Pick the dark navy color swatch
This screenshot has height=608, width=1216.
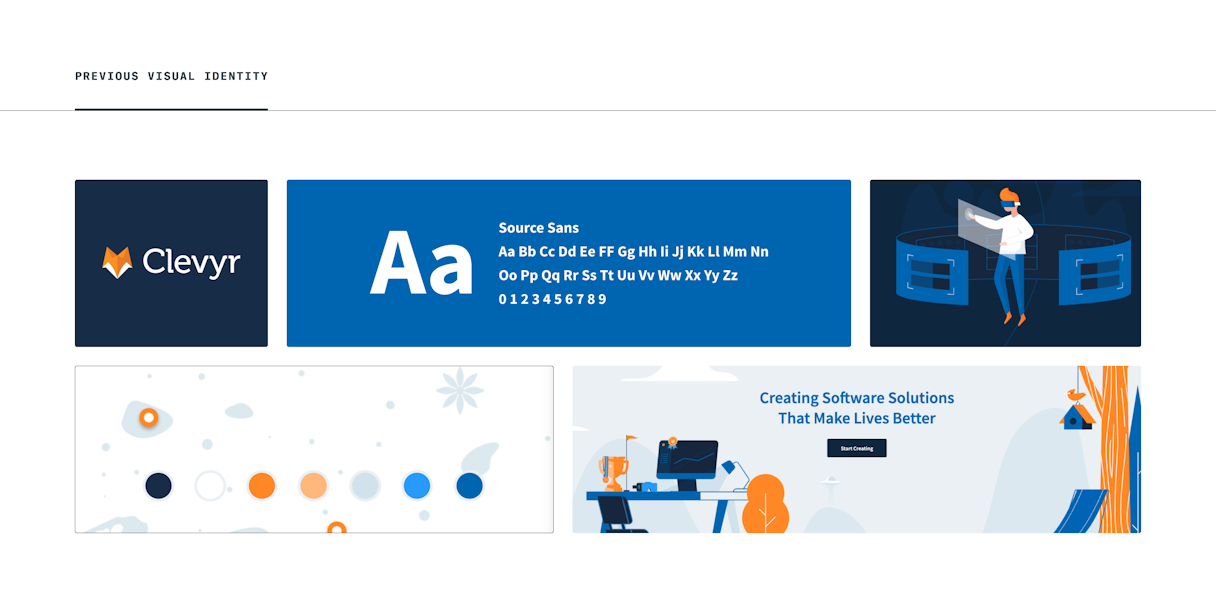158,486
